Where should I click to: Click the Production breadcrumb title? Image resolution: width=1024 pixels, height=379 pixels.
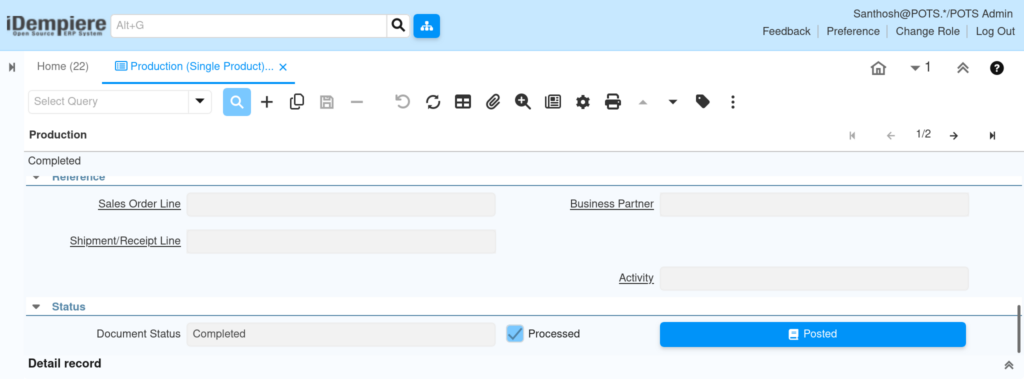click(x=57, y=135)
